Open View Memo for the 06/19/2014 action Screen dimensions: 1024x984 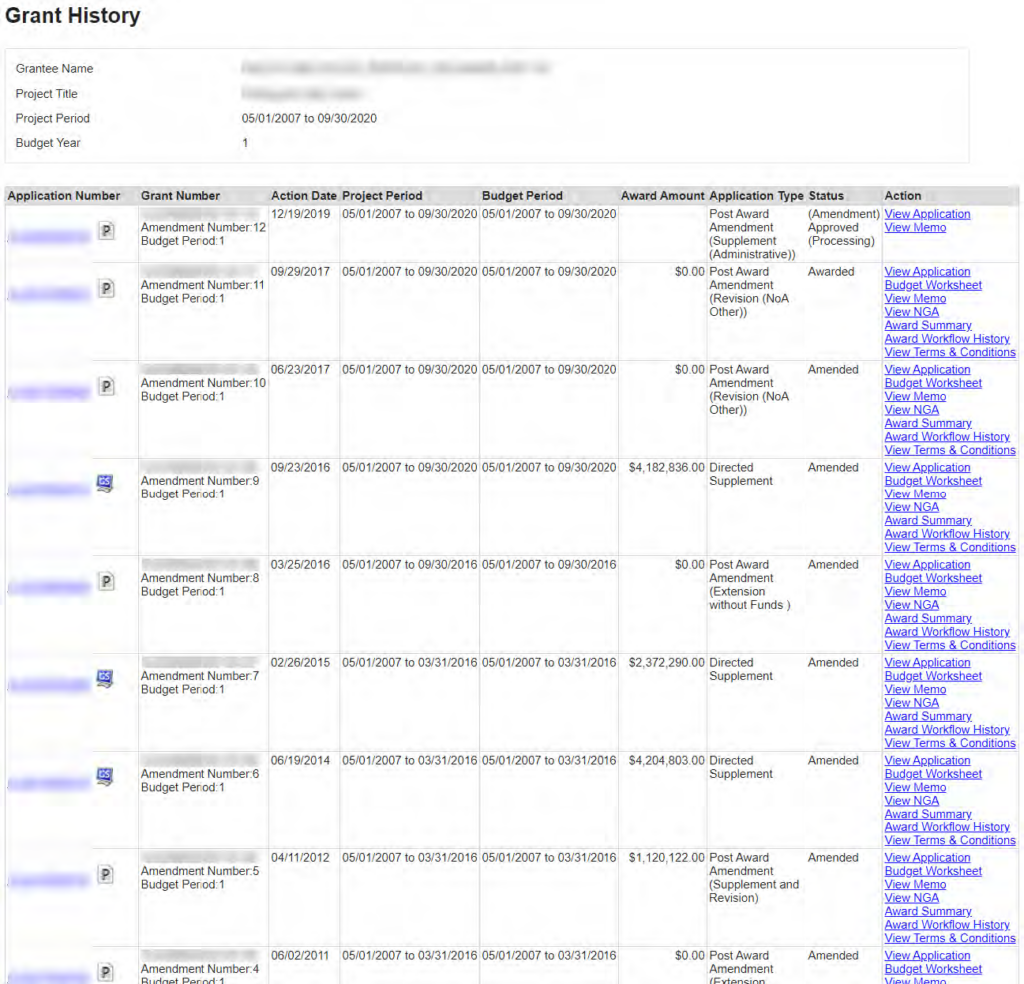coord(914,787)
